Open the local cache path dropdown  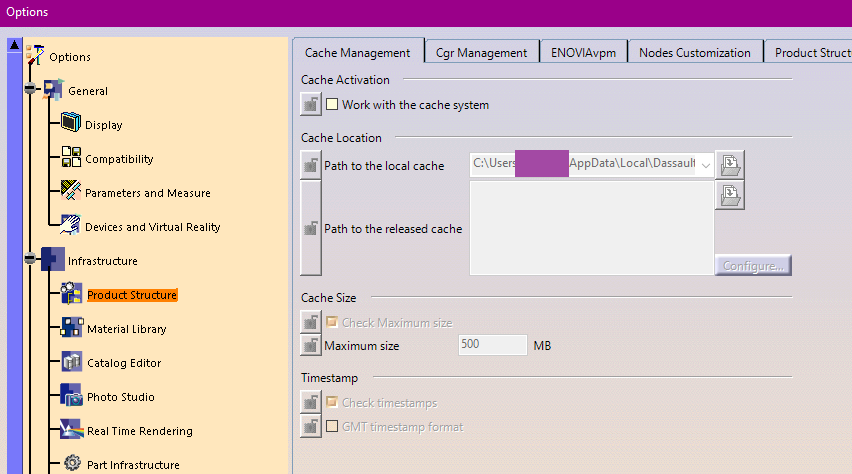tap(706, 165)
